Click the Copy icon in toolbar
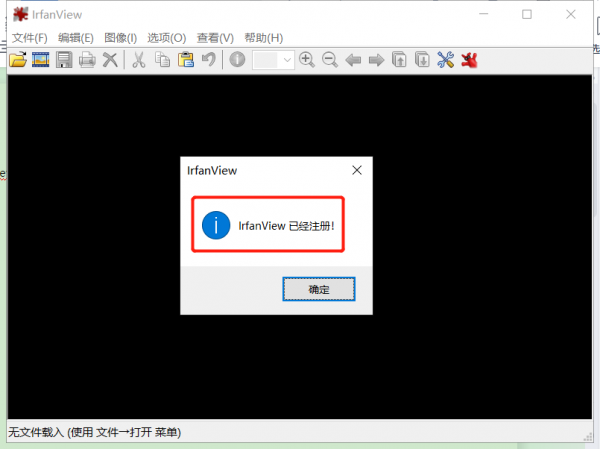Screen dimensions: 600x449 point(163,60)
